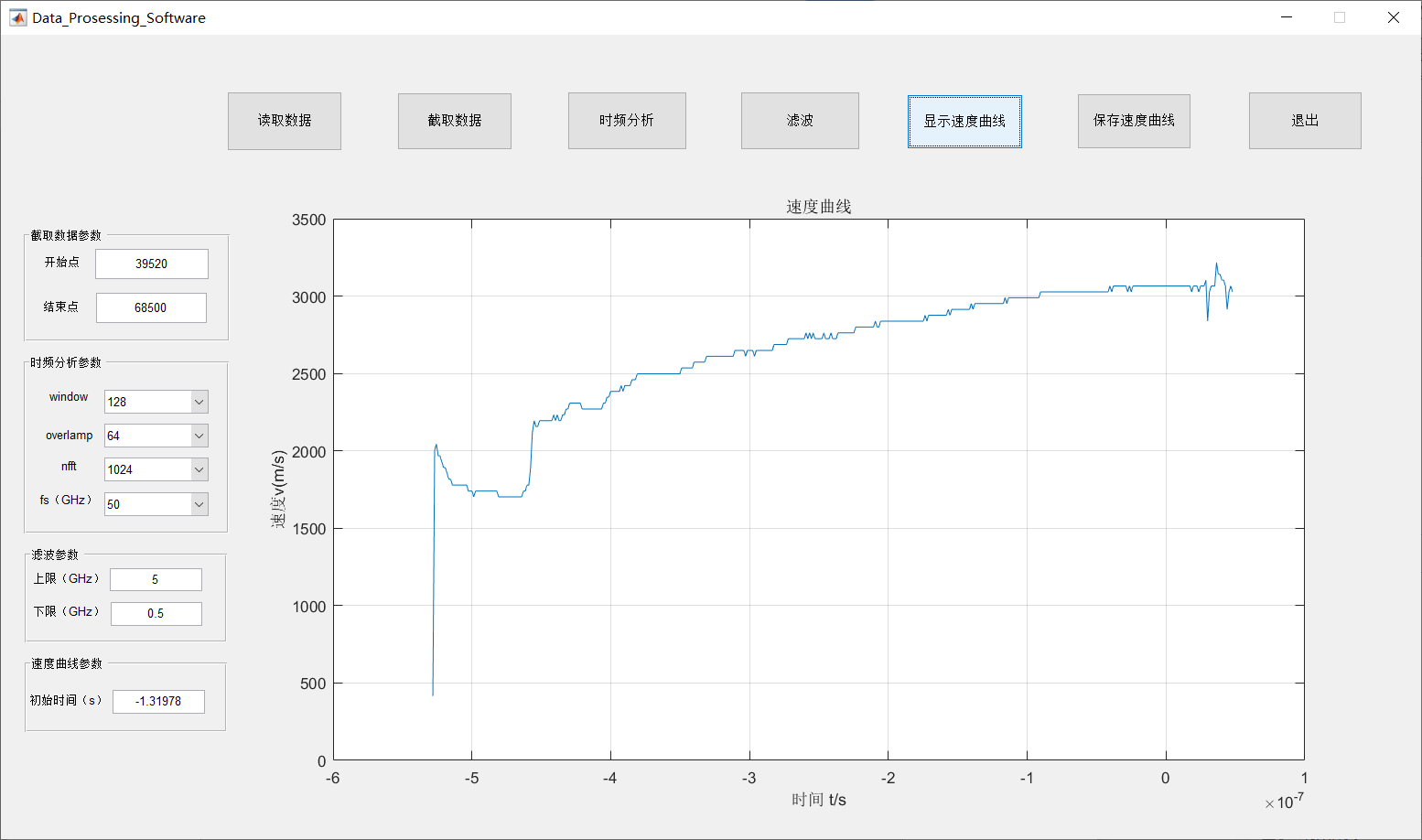Click the 速度曲线参数 panel title
The width and height of the screenshot is (1422, 840).
click(67, 663)
